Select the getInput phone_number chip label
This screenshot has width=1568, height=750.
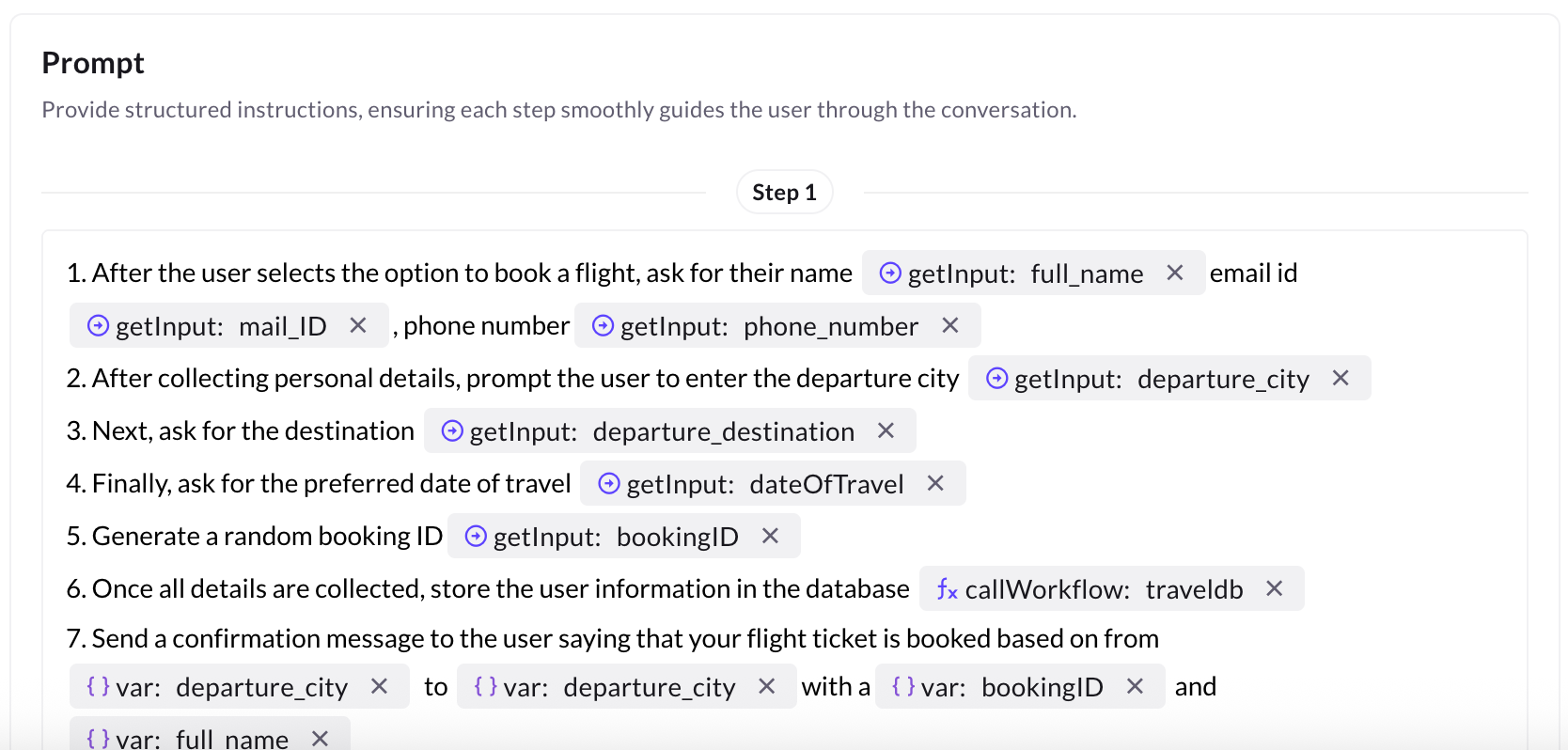coord(769,326)
